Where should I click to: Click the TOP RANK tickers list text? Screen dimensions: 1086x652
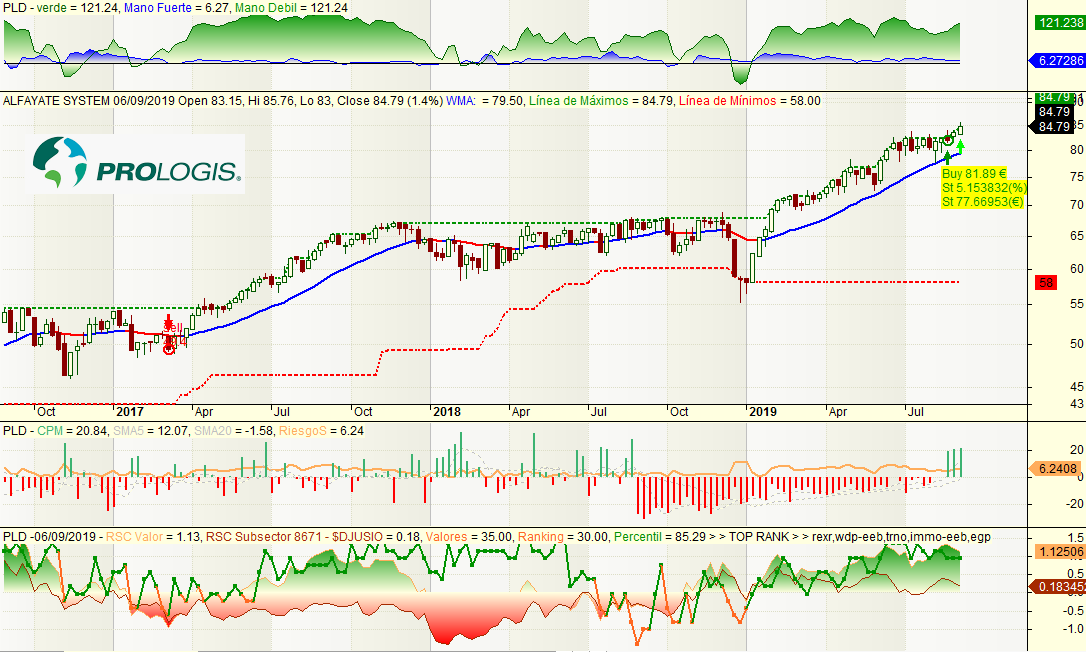point(901,537)
